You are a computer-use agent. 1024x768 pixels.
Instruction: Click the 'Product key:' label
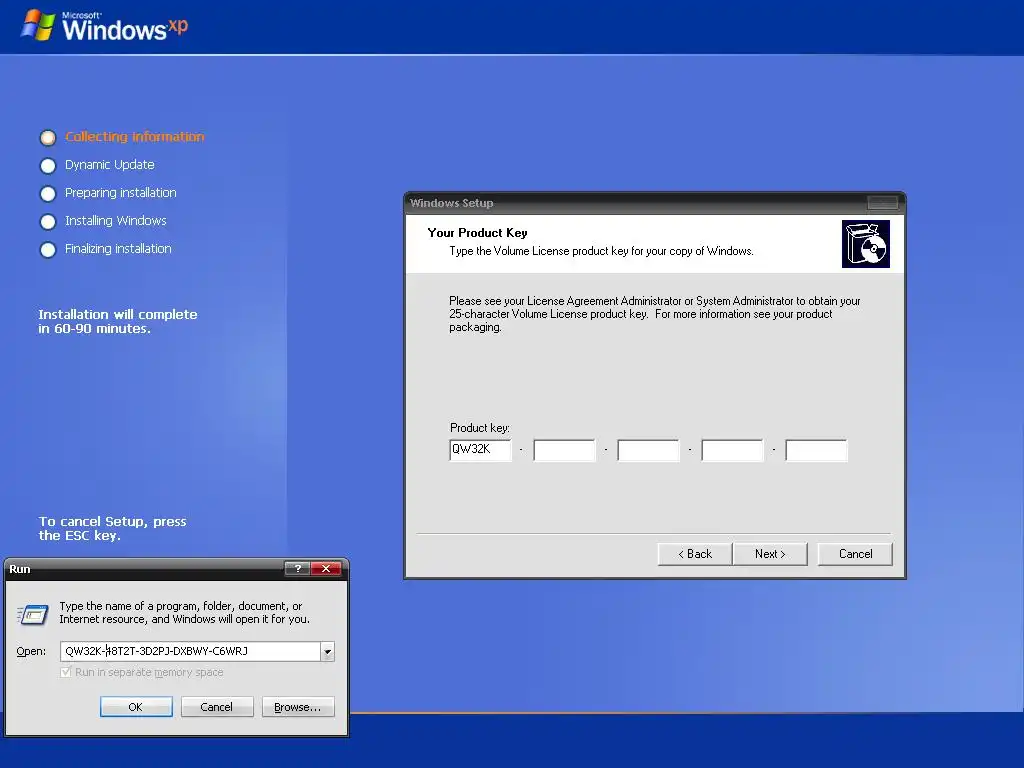[x=479, y=428]
